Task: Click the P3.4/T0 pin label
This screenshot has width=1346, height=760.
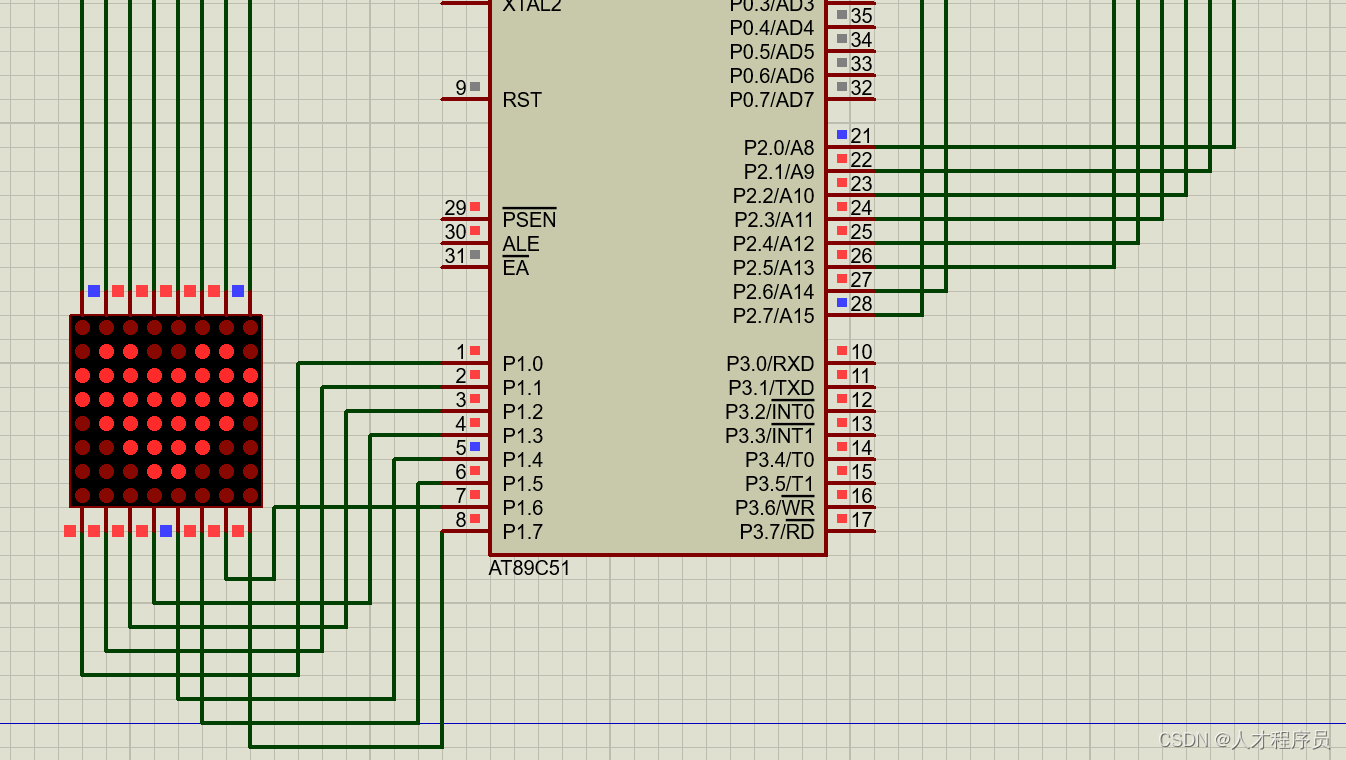Action: pos(780,460)
